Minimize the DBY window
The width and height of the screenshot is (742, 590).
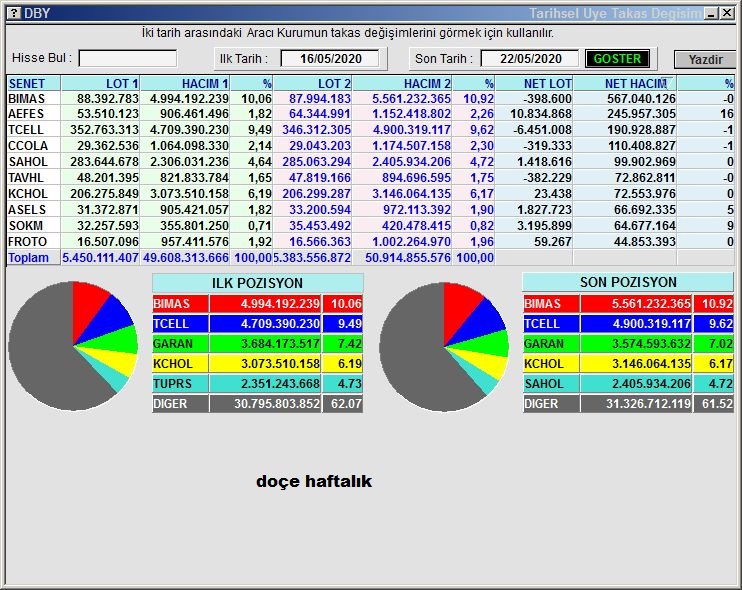tap(711, 13)
